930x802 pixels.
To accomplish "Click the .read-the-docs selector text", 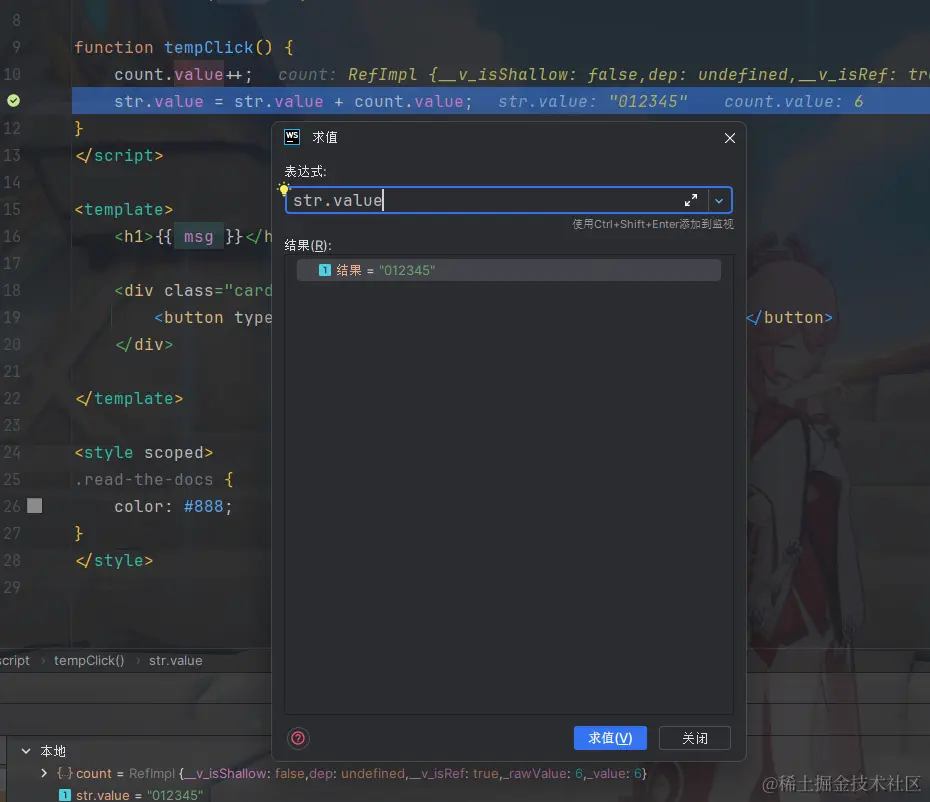I will click(x=144, y=479).
